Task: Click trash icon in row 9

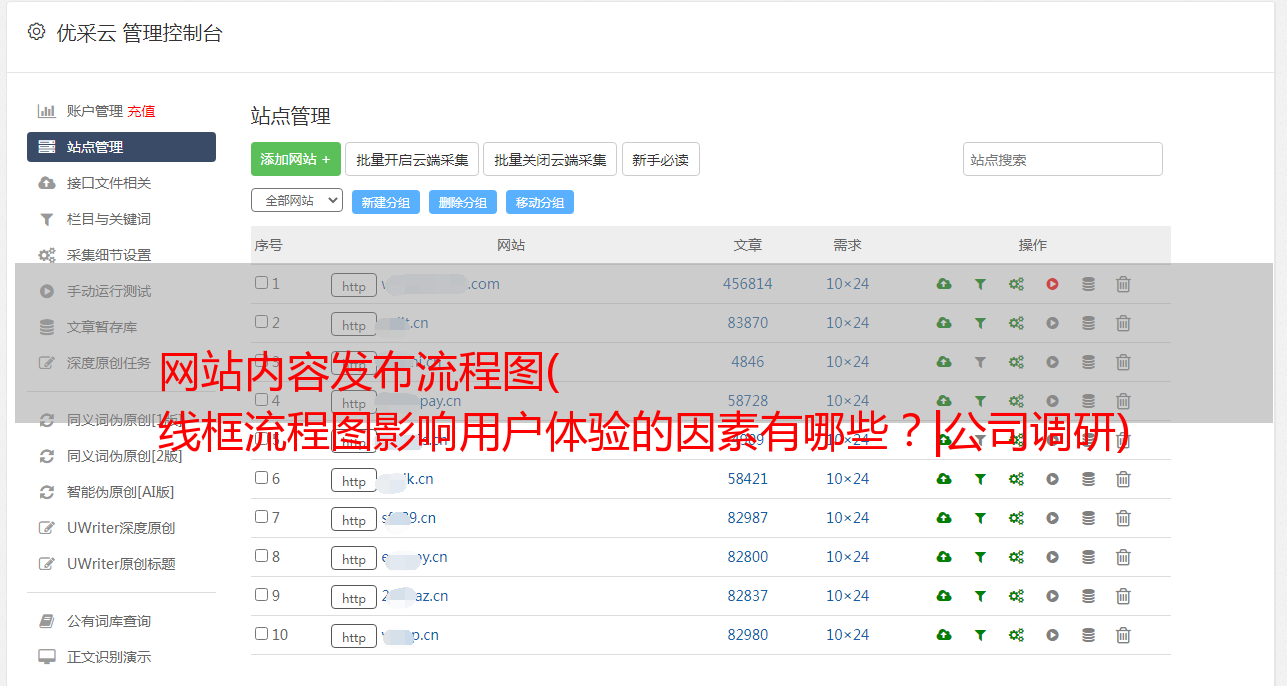Action: 1123,596
